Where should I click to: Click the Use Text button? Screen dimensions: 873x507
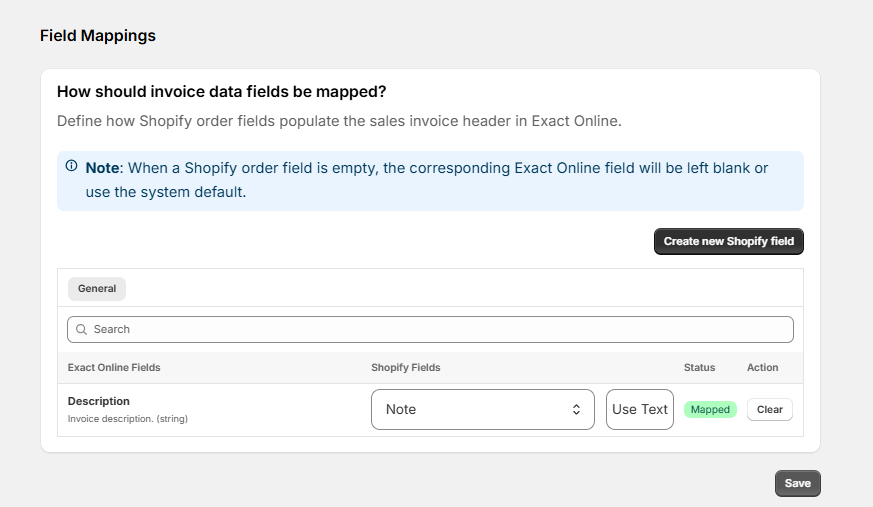640,410
